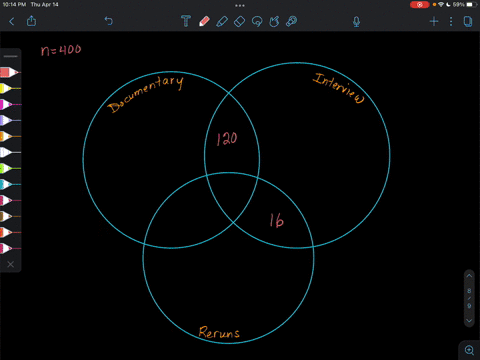Pick the orange-red pen just below the brown one

(10, 232)
